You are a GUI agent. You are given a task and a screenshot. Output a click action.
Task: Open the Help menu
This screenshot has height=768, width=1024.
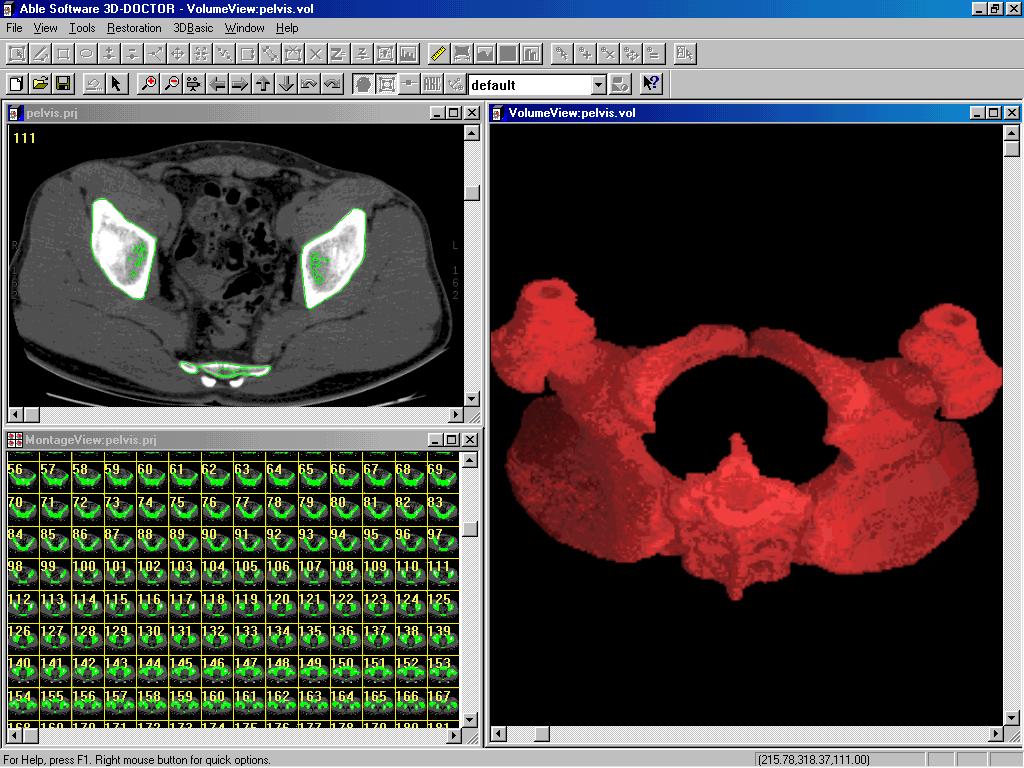(x=287, y=28)
